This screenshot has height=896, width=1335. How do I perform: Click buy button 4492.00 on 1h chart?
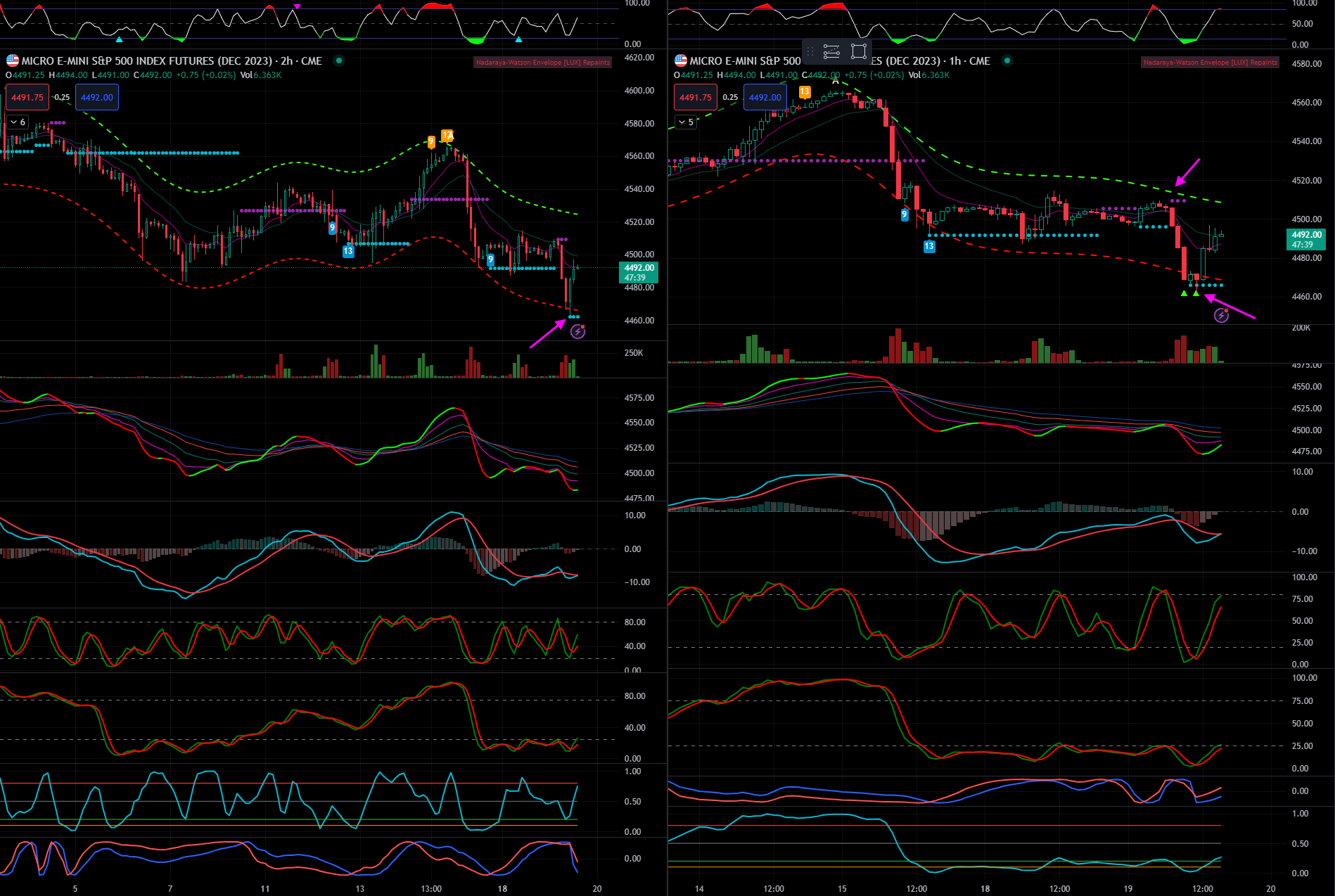click(765, 98)
